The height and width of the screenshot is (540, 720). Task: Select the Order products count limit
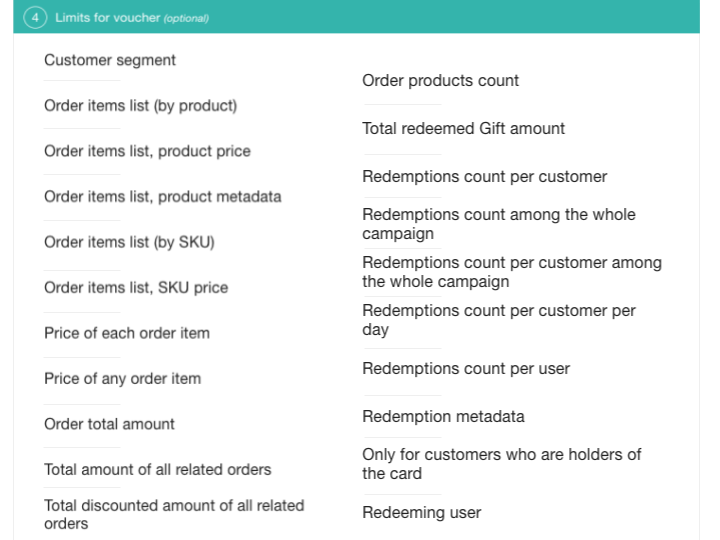coord(440,80)
